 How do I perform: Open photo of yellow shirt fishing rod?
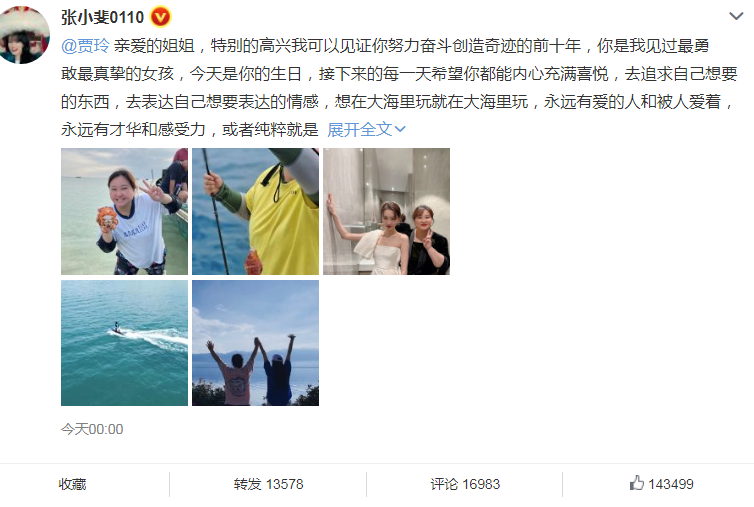pyautogui.click(x=255, y=212)
